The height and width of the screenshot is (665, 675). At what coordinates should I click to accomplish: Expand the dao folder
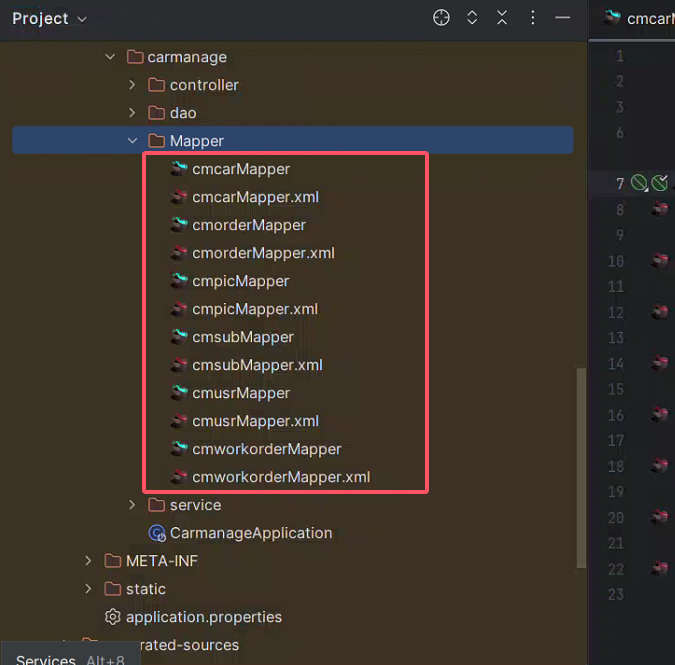coord(132,113)
